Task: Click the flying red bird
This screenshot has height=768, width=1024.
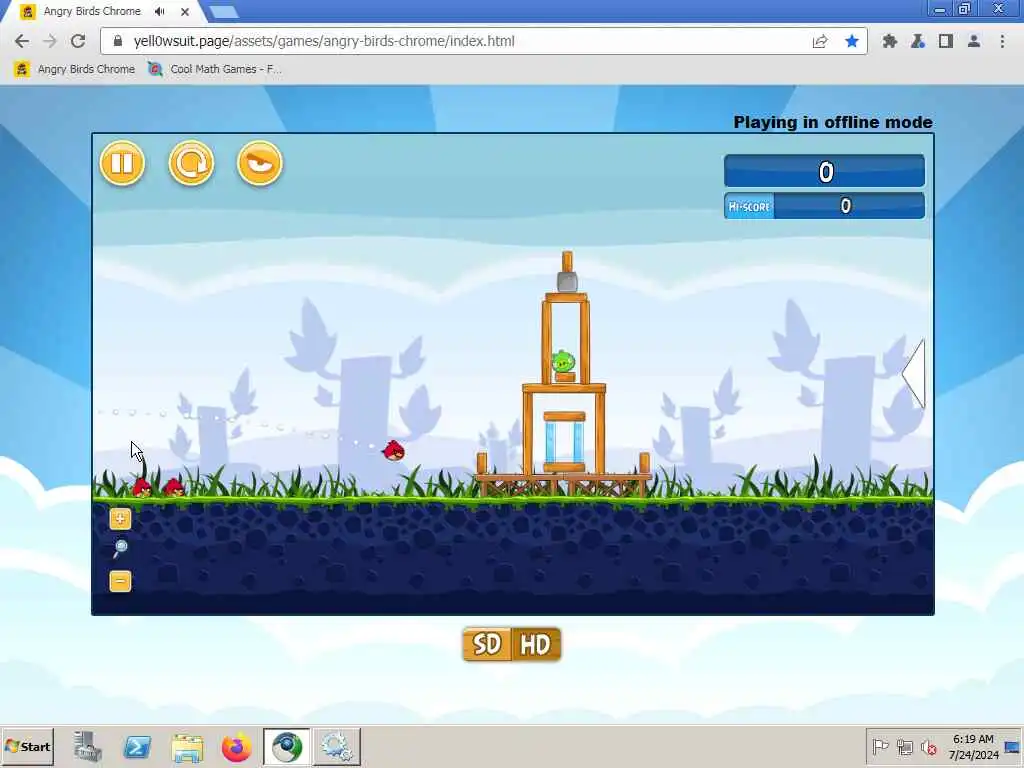Action: pos(394,451)
